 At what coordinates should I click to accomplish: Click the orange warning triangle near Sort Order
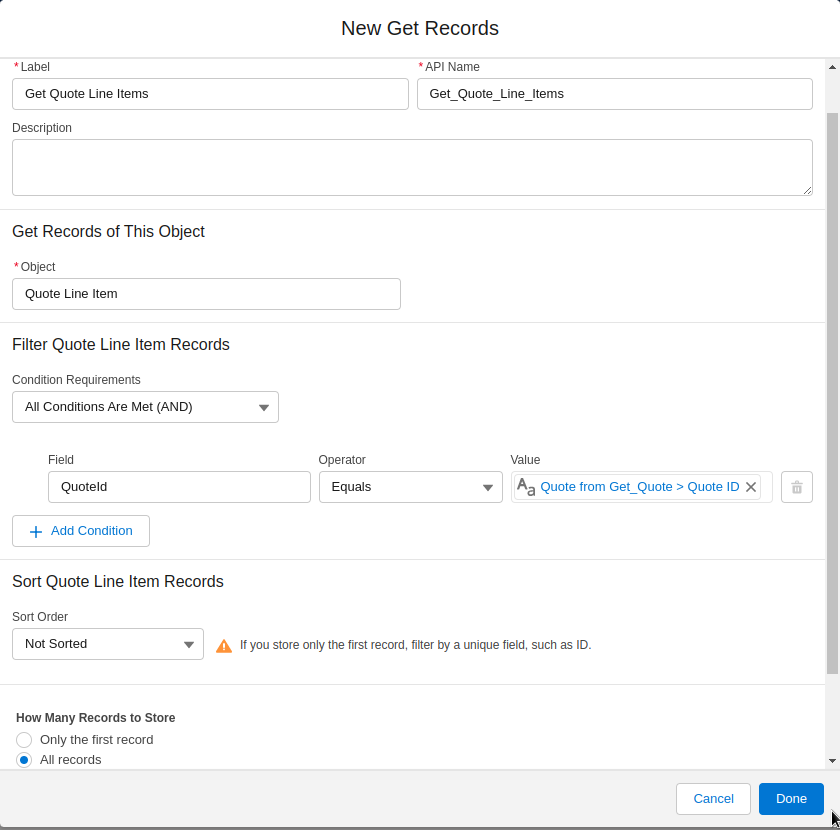[x=224, y=645]
